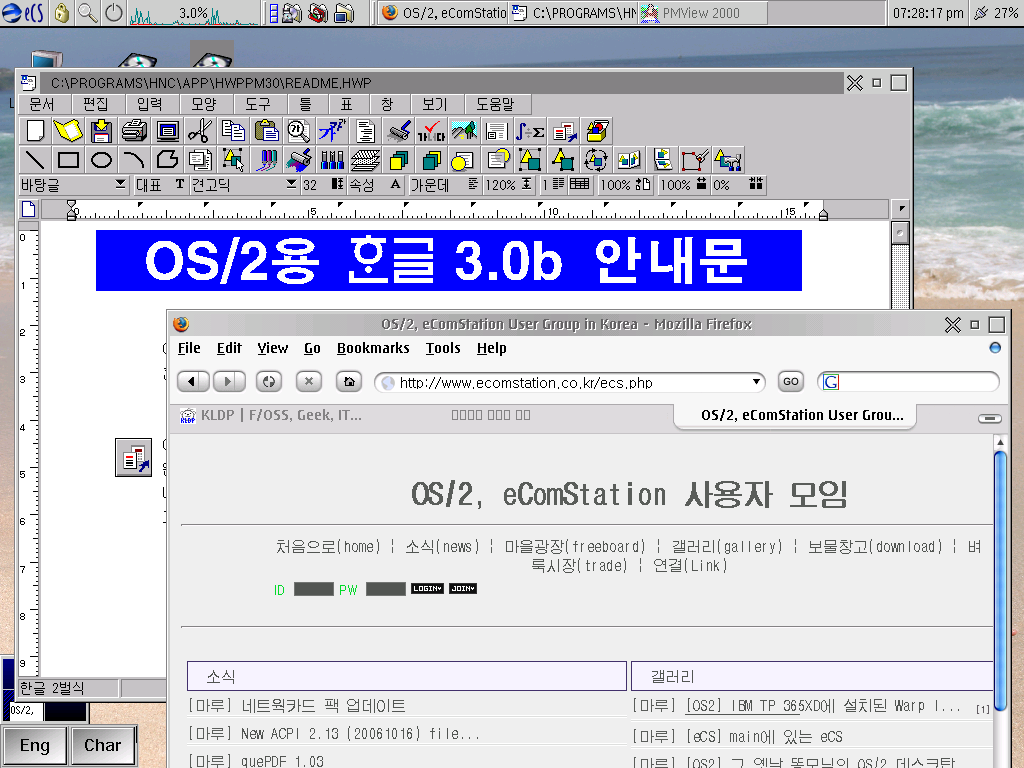Click the rotate object icon

[596, 160]
